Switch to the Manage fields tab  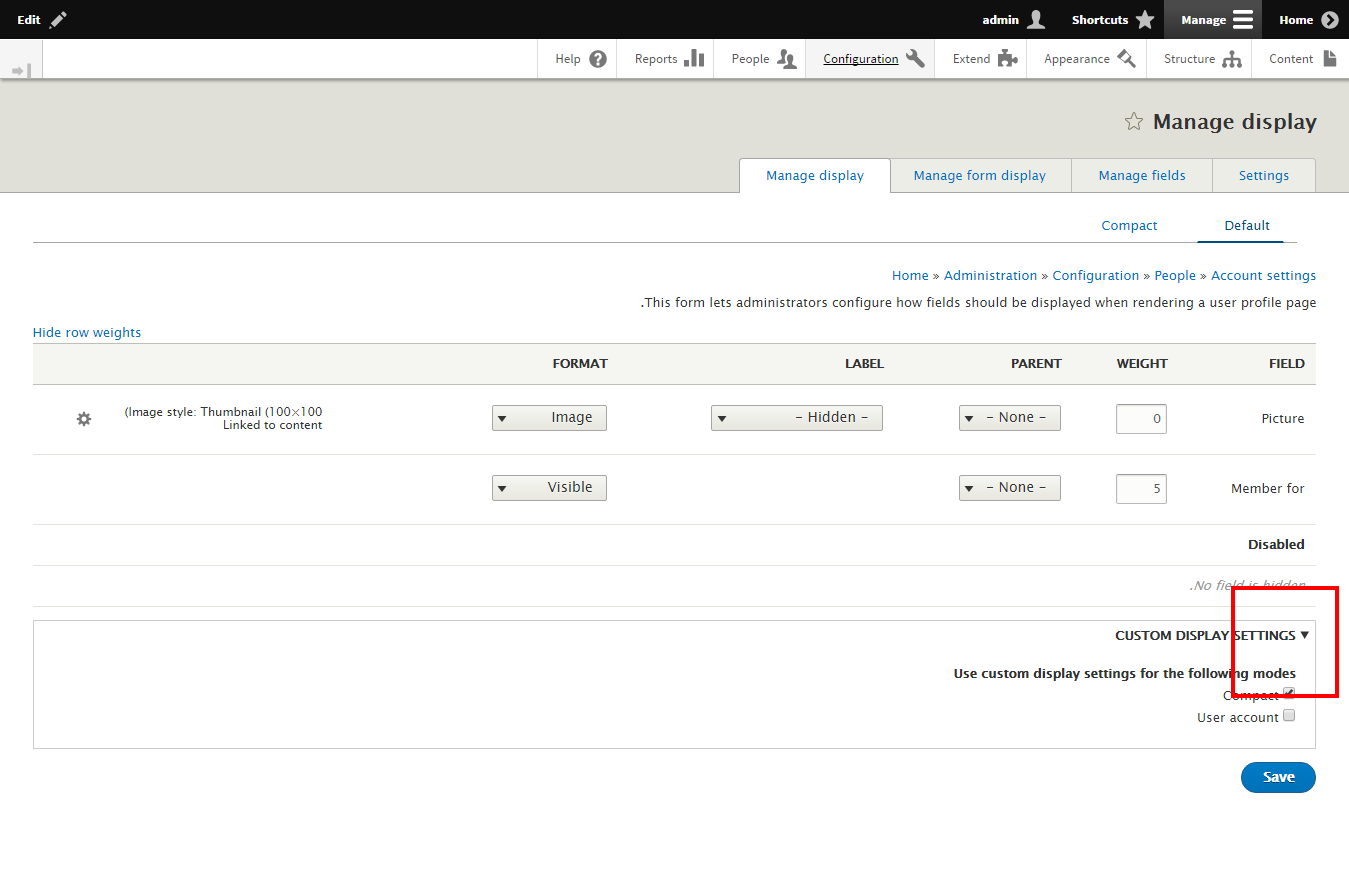pyautogui.click(x=1141, y=175)
